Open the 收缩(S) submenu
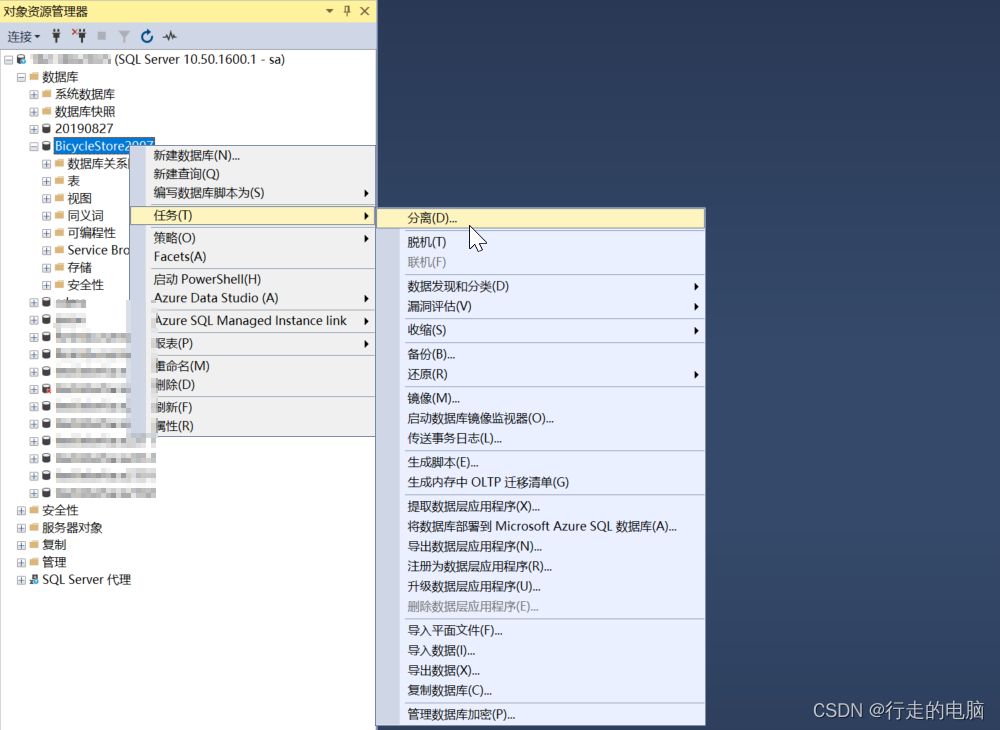The image size is (1000, 730). (x=541, y=330)
